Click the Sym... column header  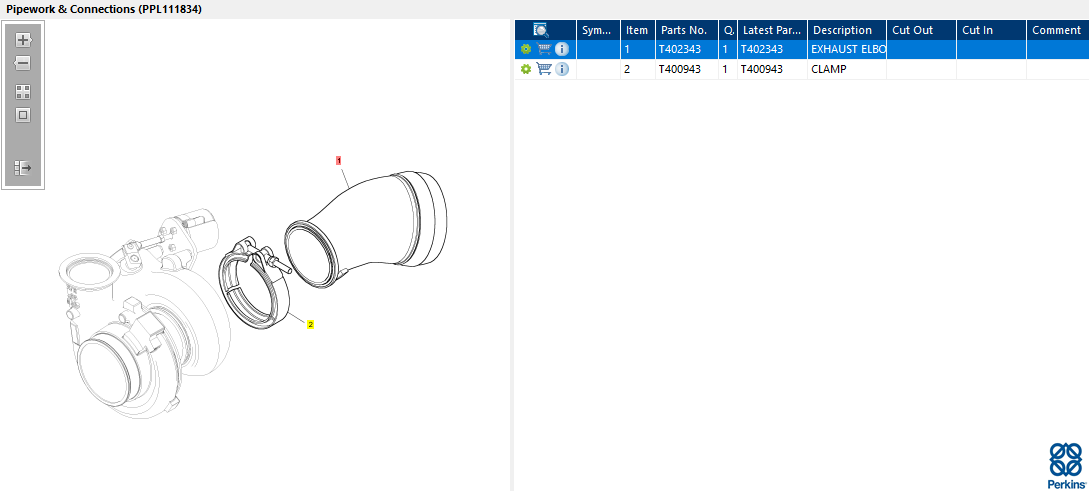coord(599,30)
